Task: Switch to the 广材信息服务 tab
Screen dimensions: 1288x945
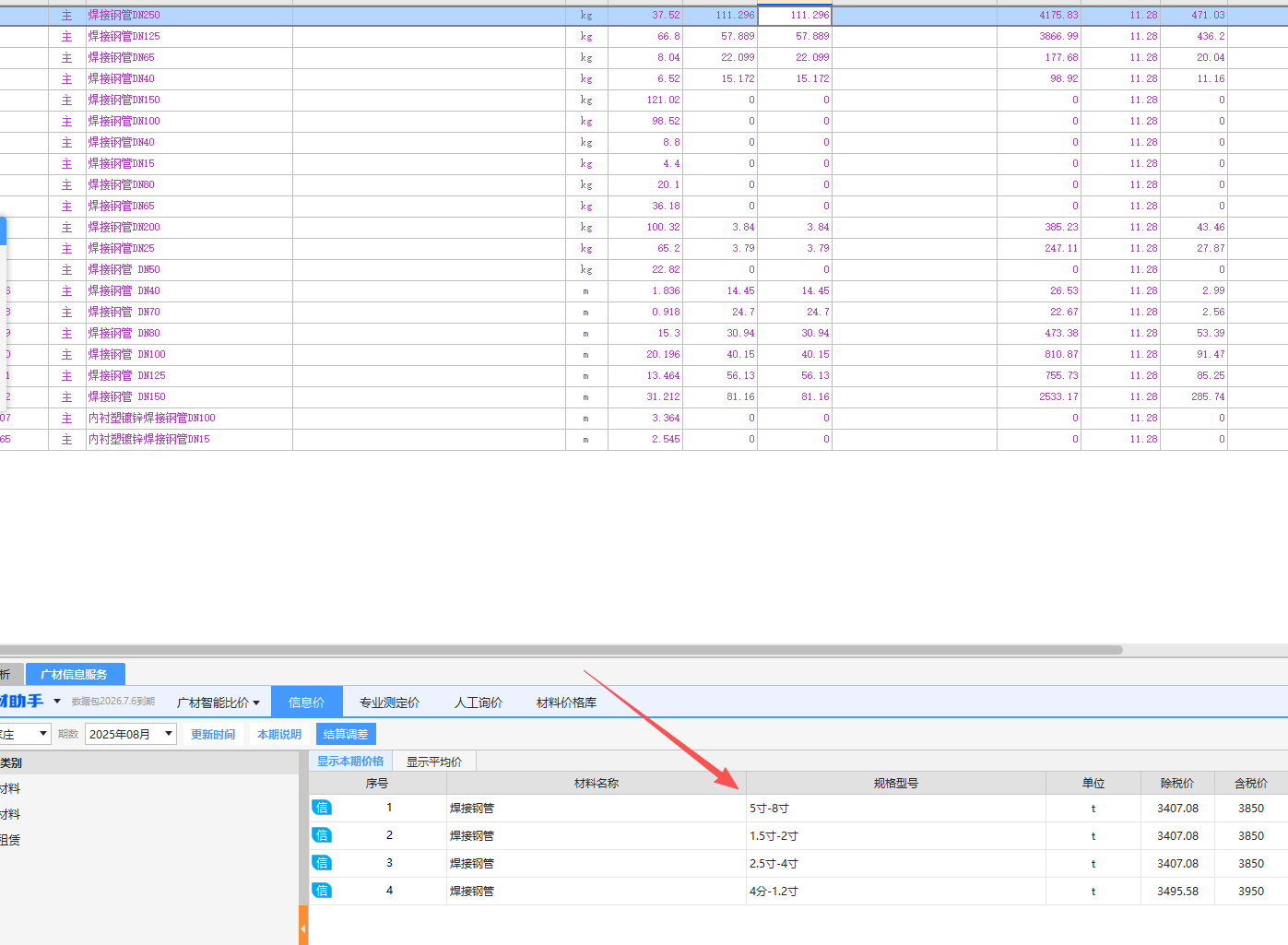Action: point(75,674)
